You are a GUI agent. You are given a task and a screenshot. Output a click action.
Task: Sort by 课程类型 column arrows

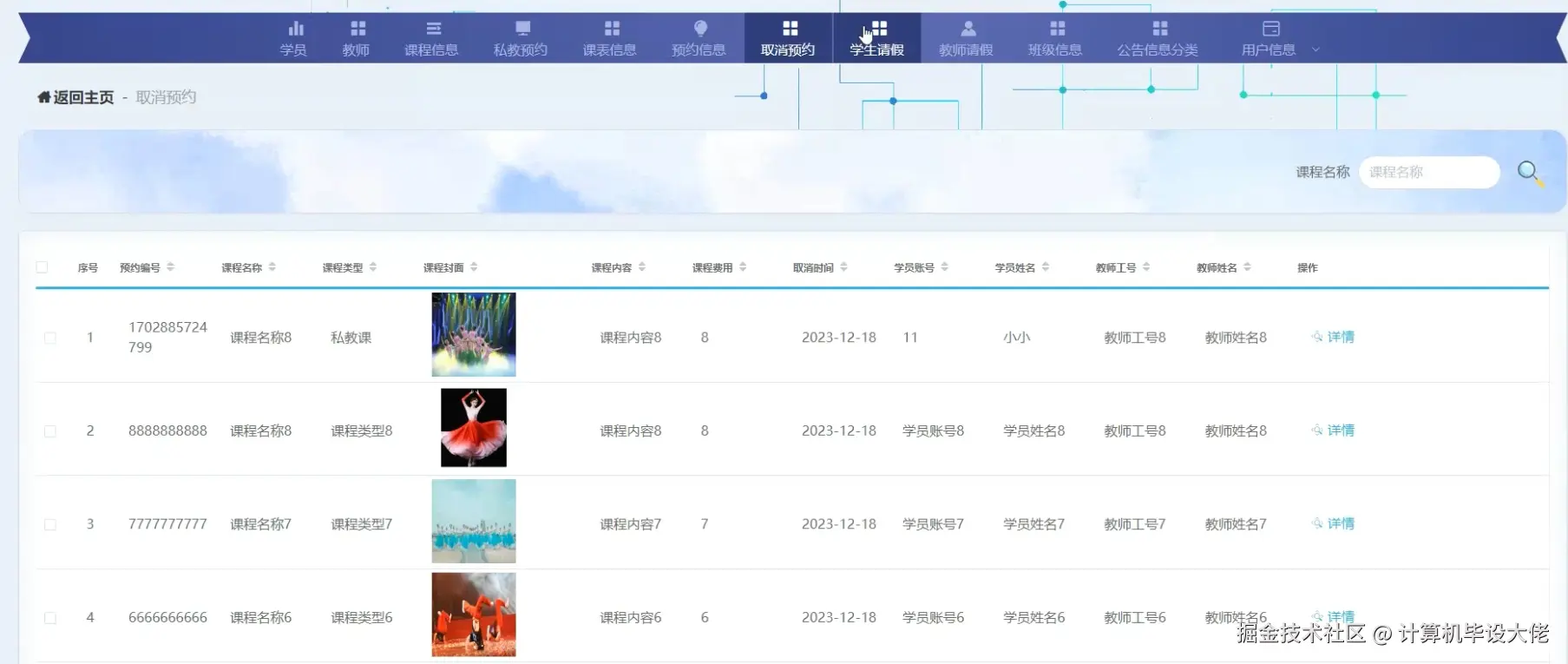(373, 267)
